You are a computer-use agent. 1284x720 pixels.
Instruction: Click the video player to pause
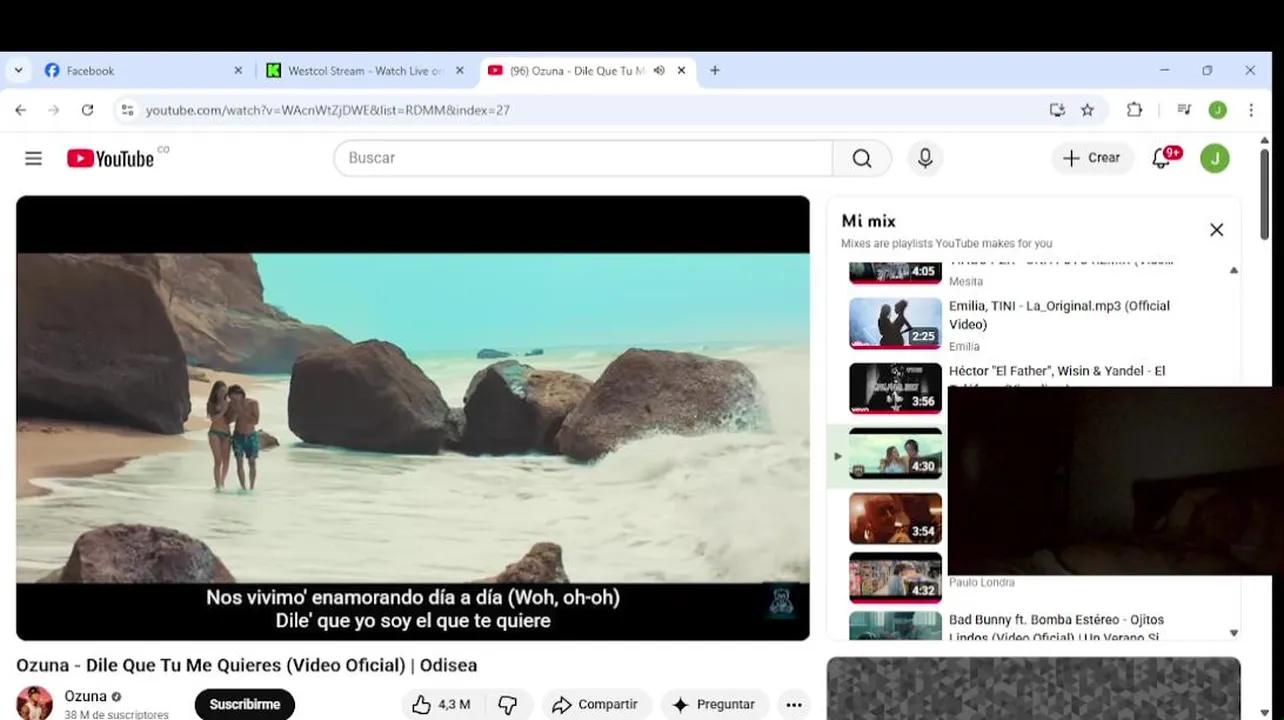coord(413,418)
